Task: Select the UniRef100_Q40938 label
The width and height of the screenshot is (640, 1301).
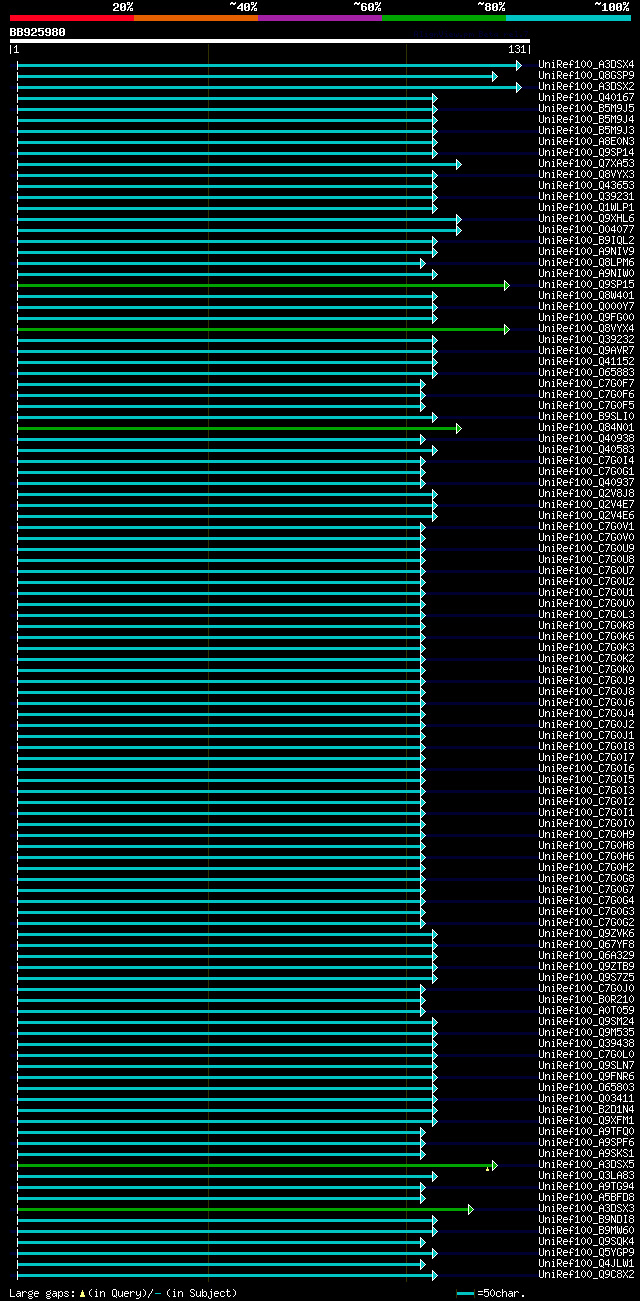Action: tap(586, 439)
